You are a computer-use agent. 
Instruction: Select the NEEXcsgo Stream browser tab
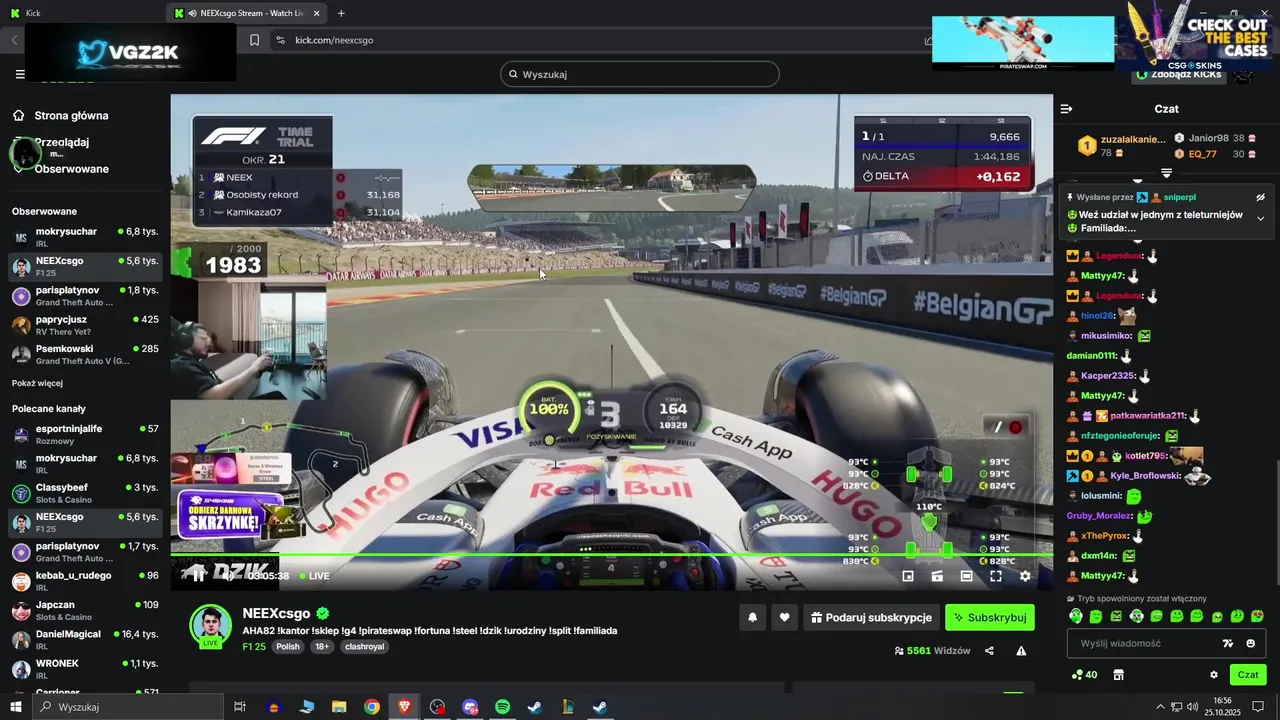point(247,13)
